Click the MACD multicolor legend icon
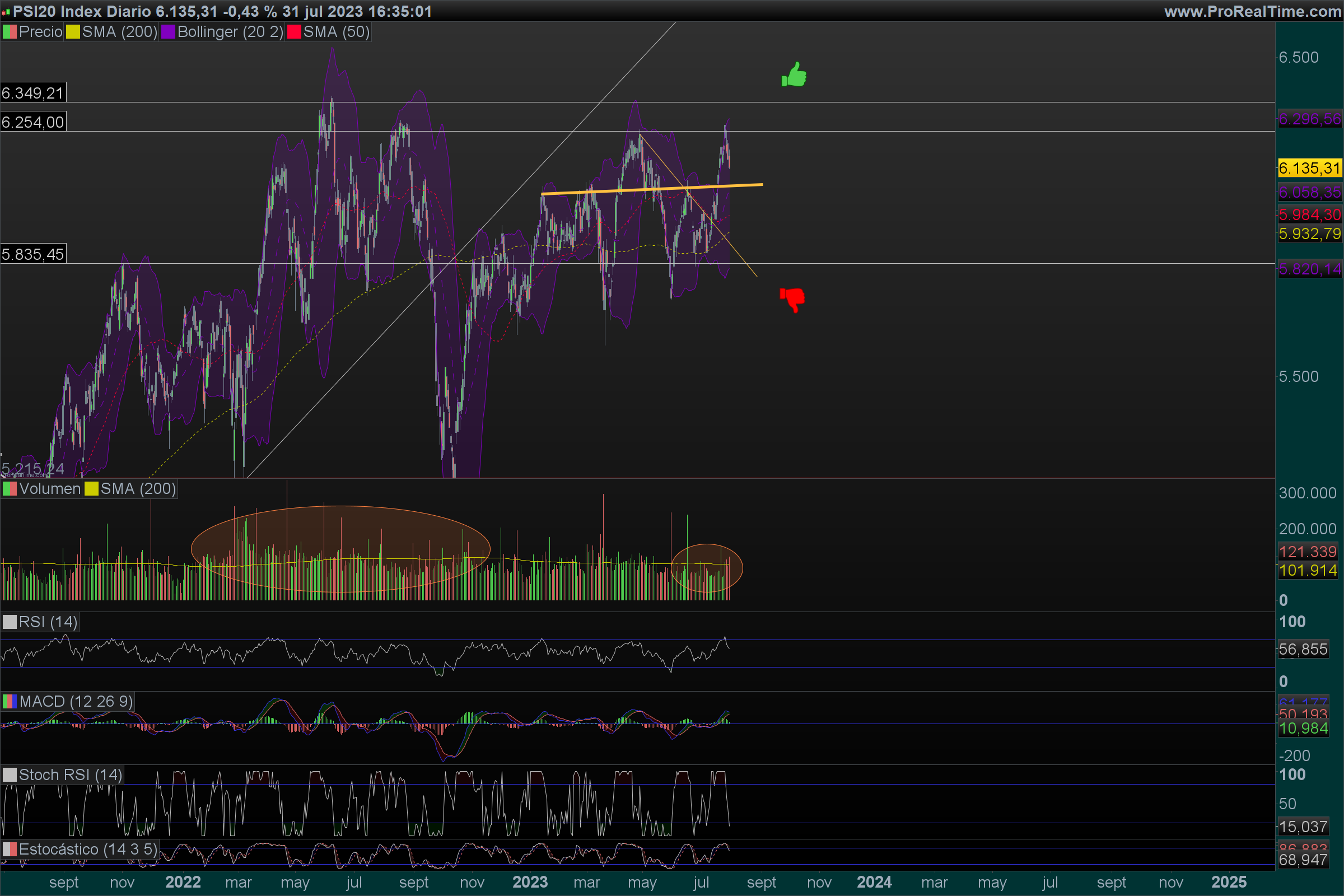Image resolution: width=1344 pixels, height=896 pixels. (x=10, y=702)
